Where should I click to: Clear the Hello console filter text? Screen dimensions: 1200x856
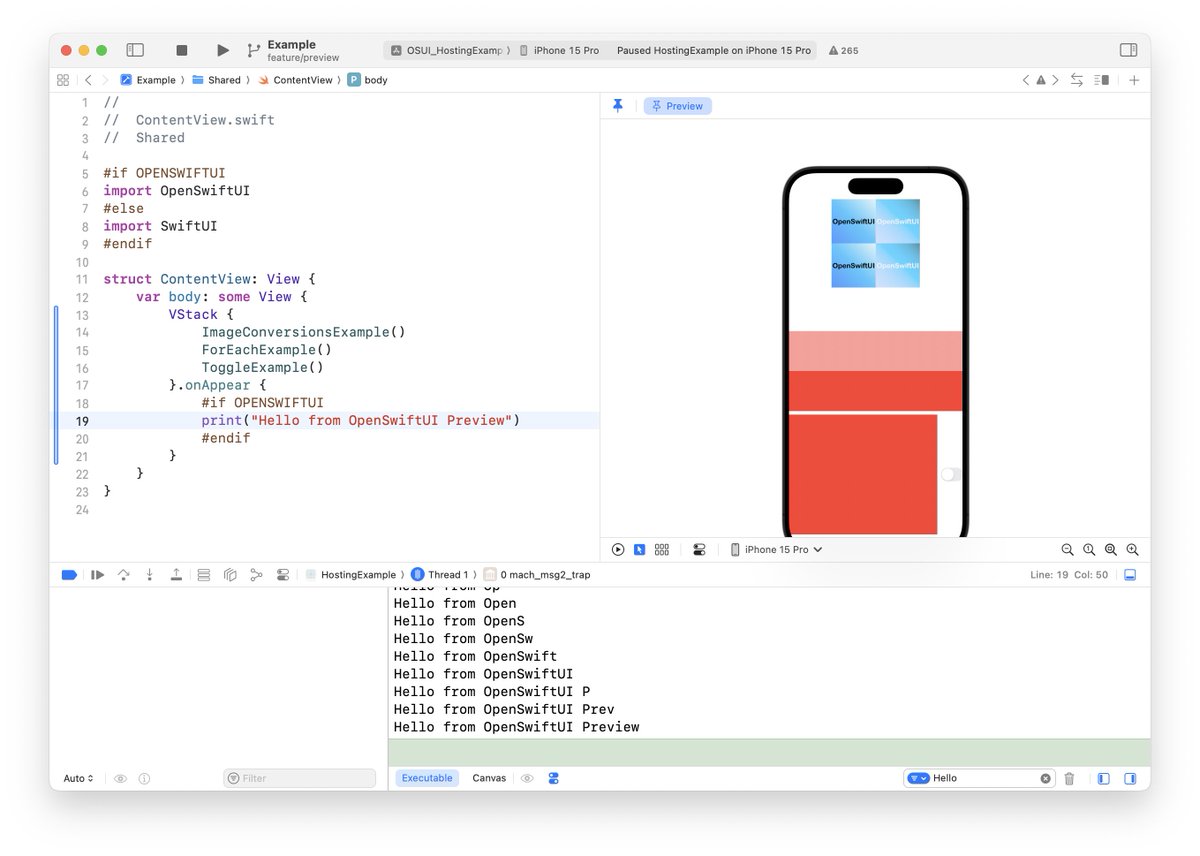pyautogui.click(x=1045, y=778)
